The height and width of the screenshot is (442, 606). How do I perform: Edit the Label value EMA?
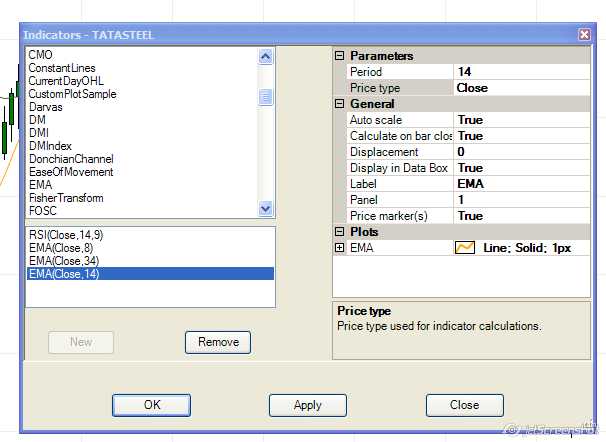pyautogui.click(x=522, y=184)
